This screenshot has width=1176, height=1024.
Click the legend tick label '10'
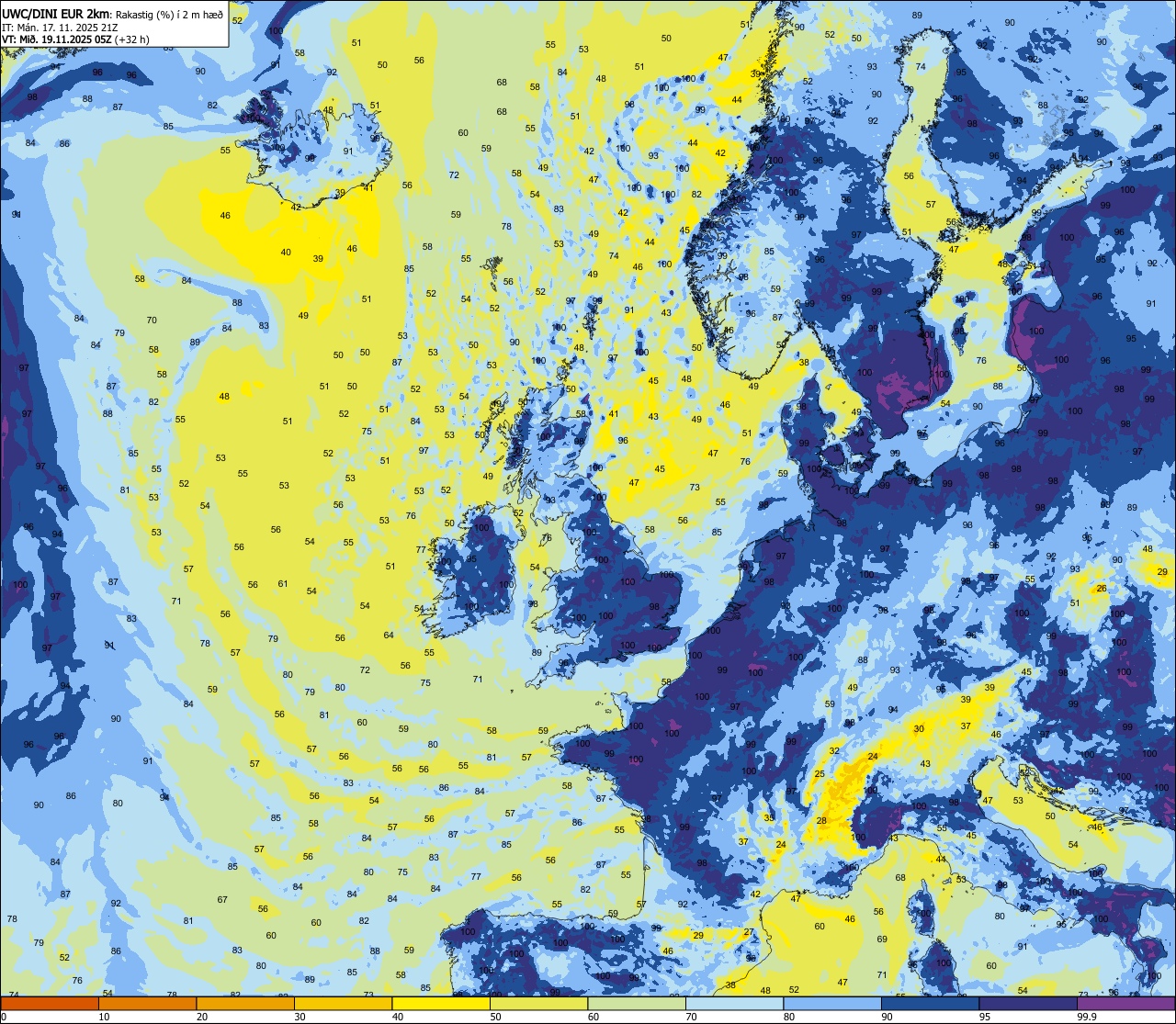pos(104,1017)
